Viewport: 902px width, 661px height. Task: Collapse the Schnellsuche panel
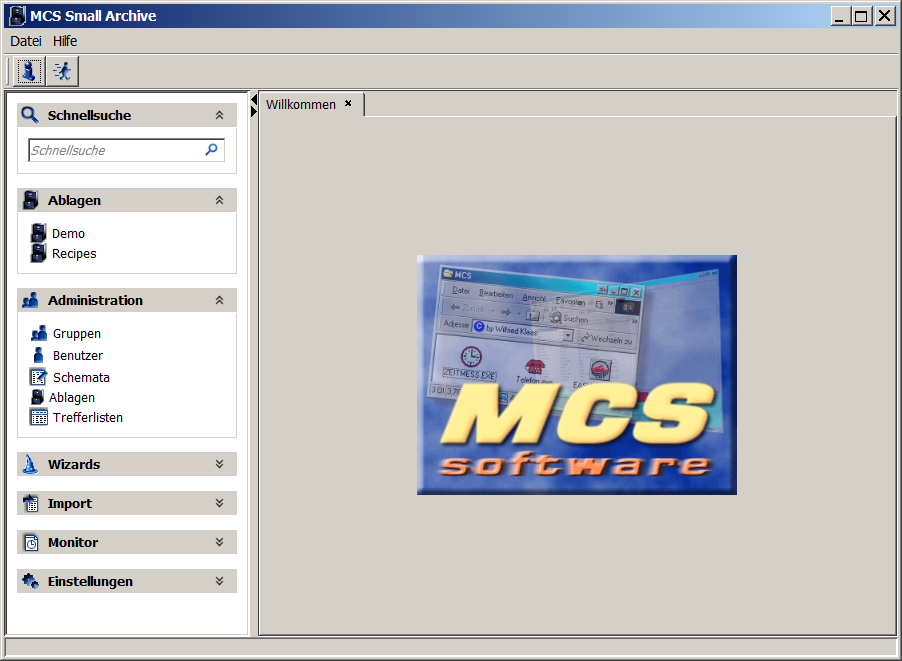coord(219,115)
